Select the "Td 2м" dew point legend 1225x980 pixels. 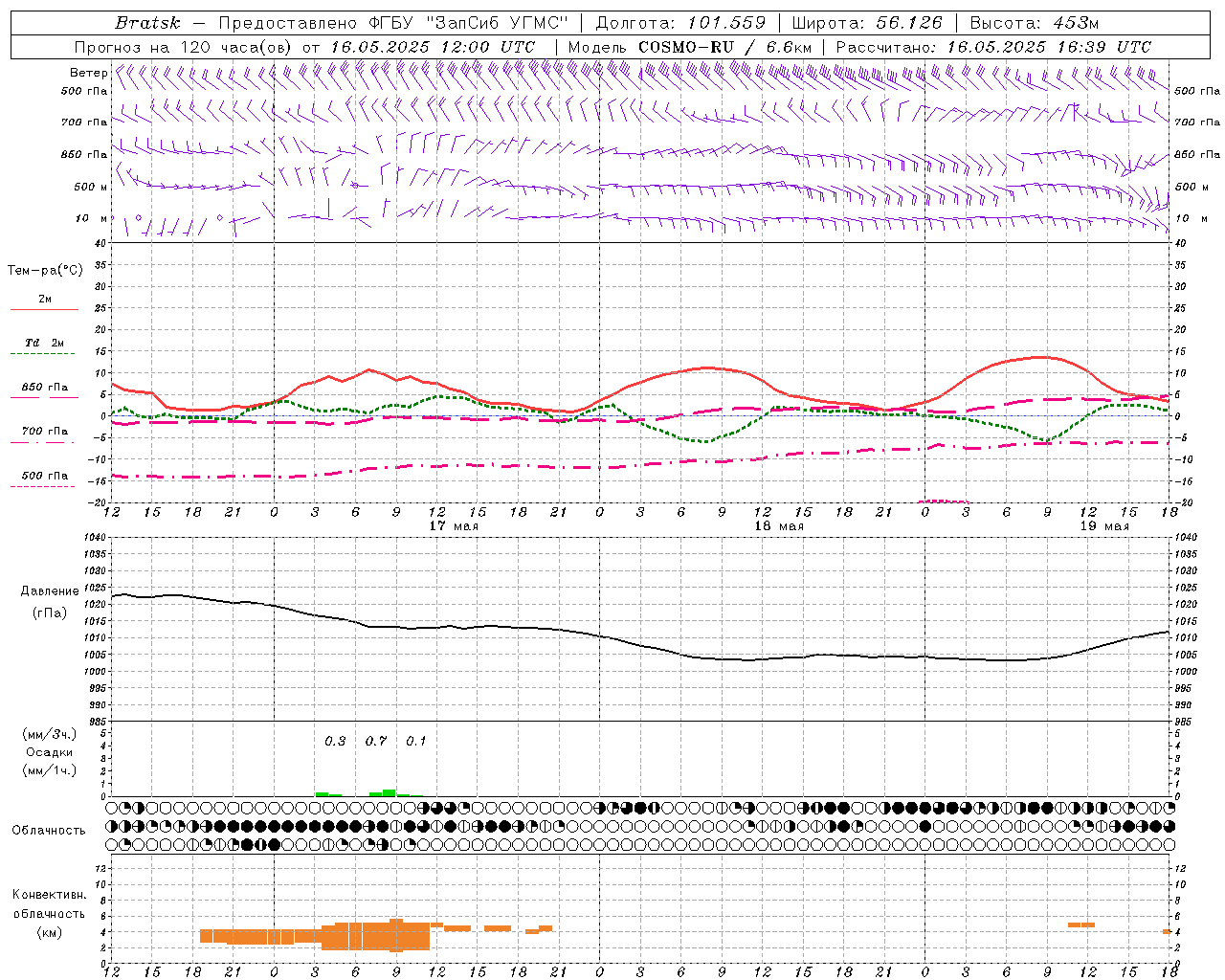coord(45,343)
